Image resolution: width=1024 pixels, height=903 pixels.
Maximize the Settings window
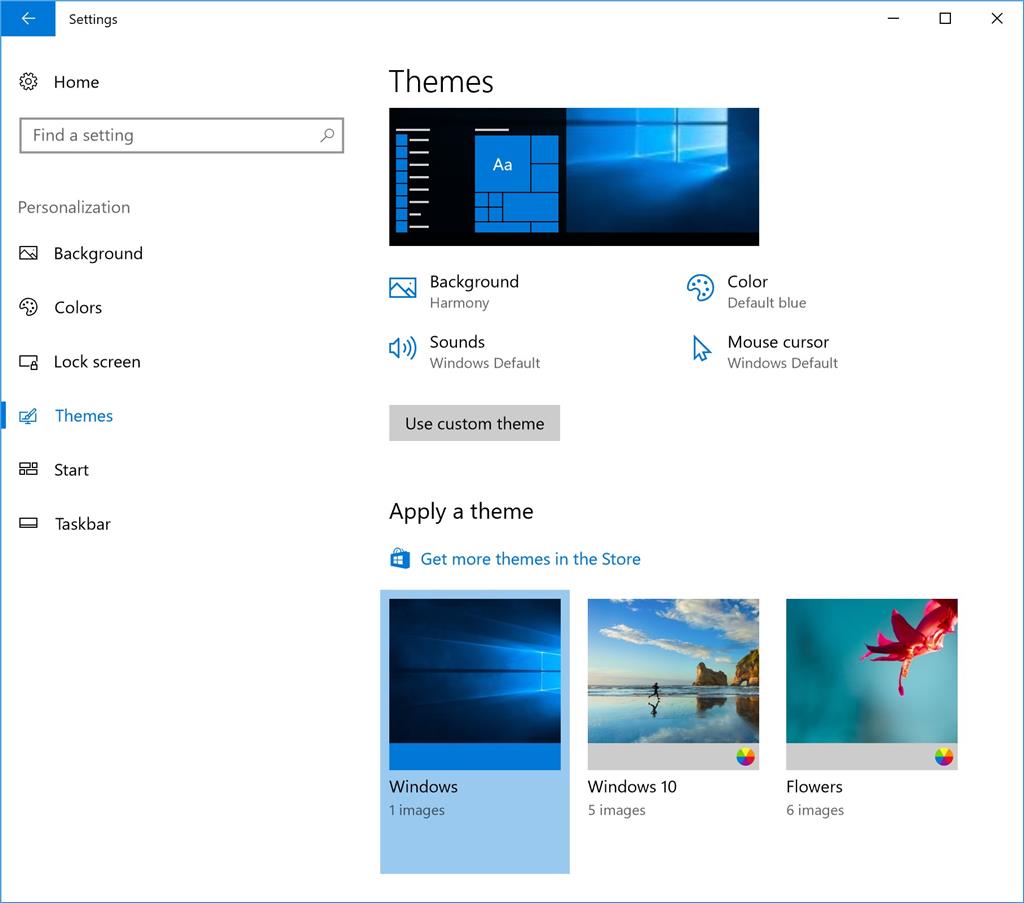click(x=945, y=18)
